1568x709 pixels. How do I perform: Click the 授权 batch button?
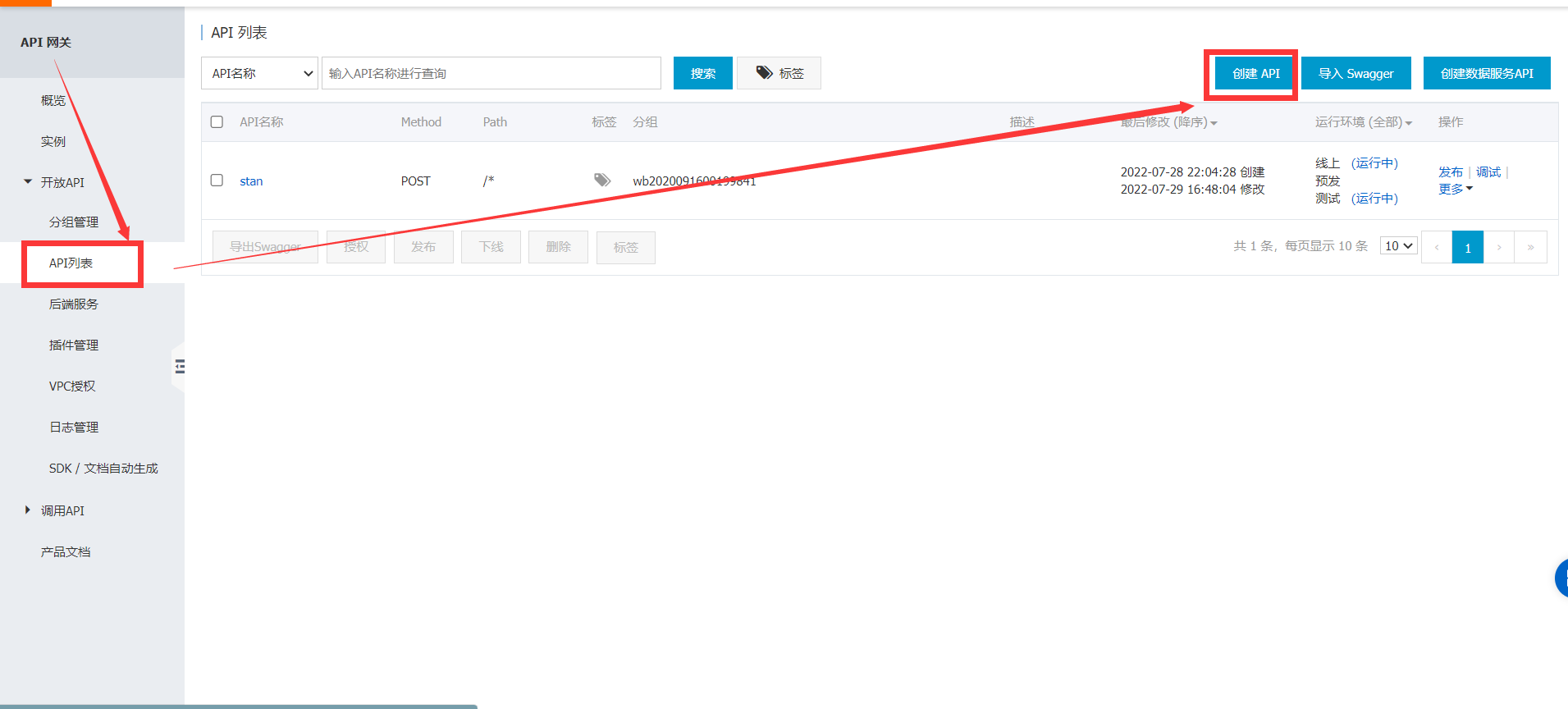tap(356, 246)
